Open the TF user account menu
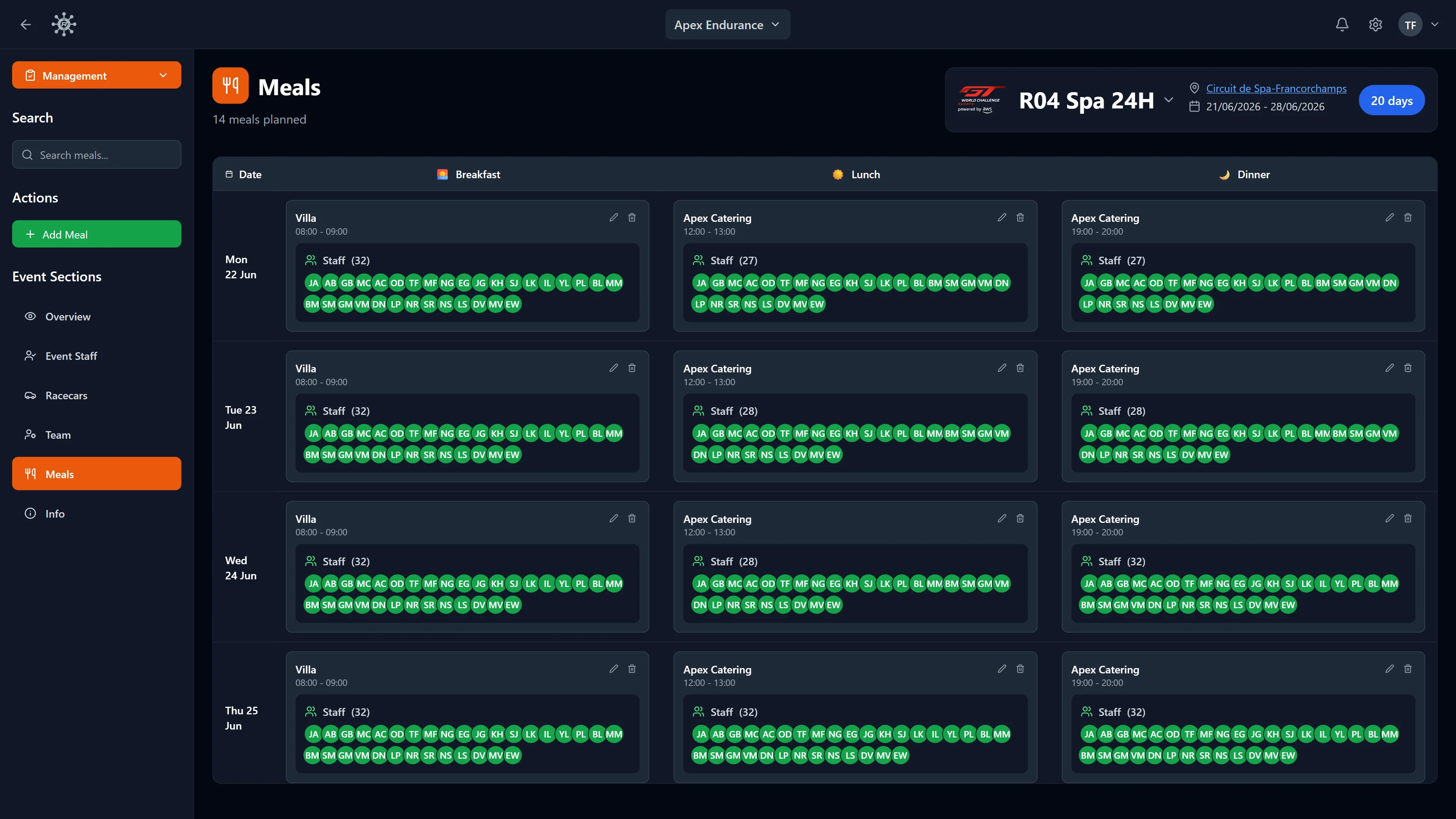Screen dimensions: 1456x819 (1419, 24)
